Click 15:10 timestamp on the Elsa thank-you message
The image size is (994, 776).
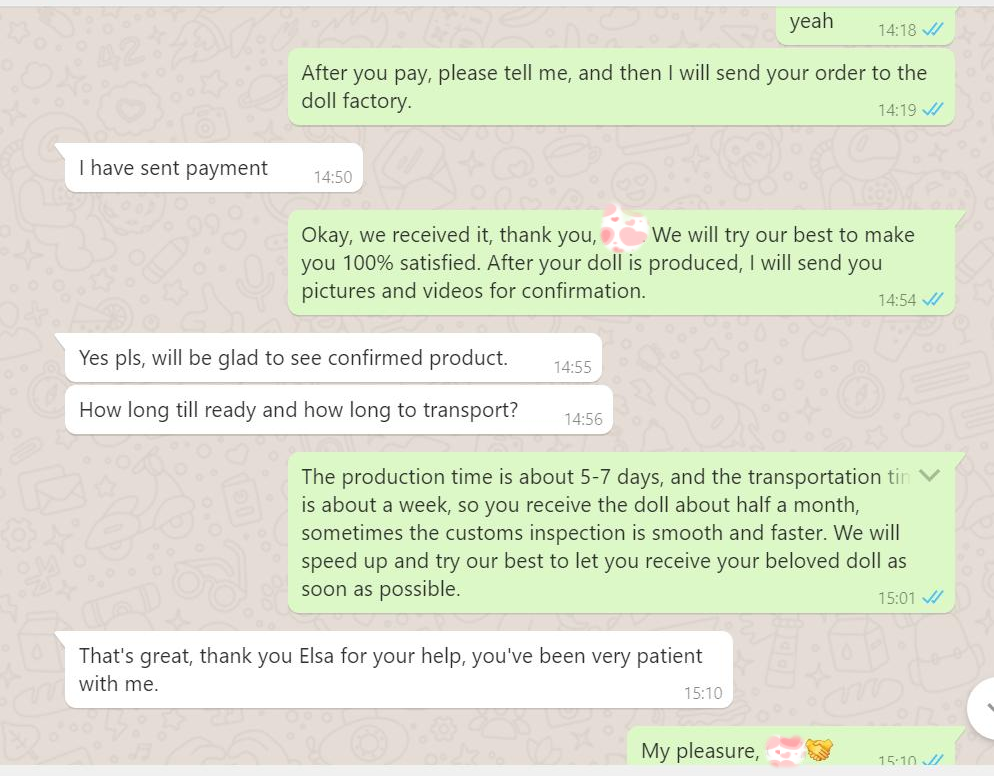tap(702, 692)
